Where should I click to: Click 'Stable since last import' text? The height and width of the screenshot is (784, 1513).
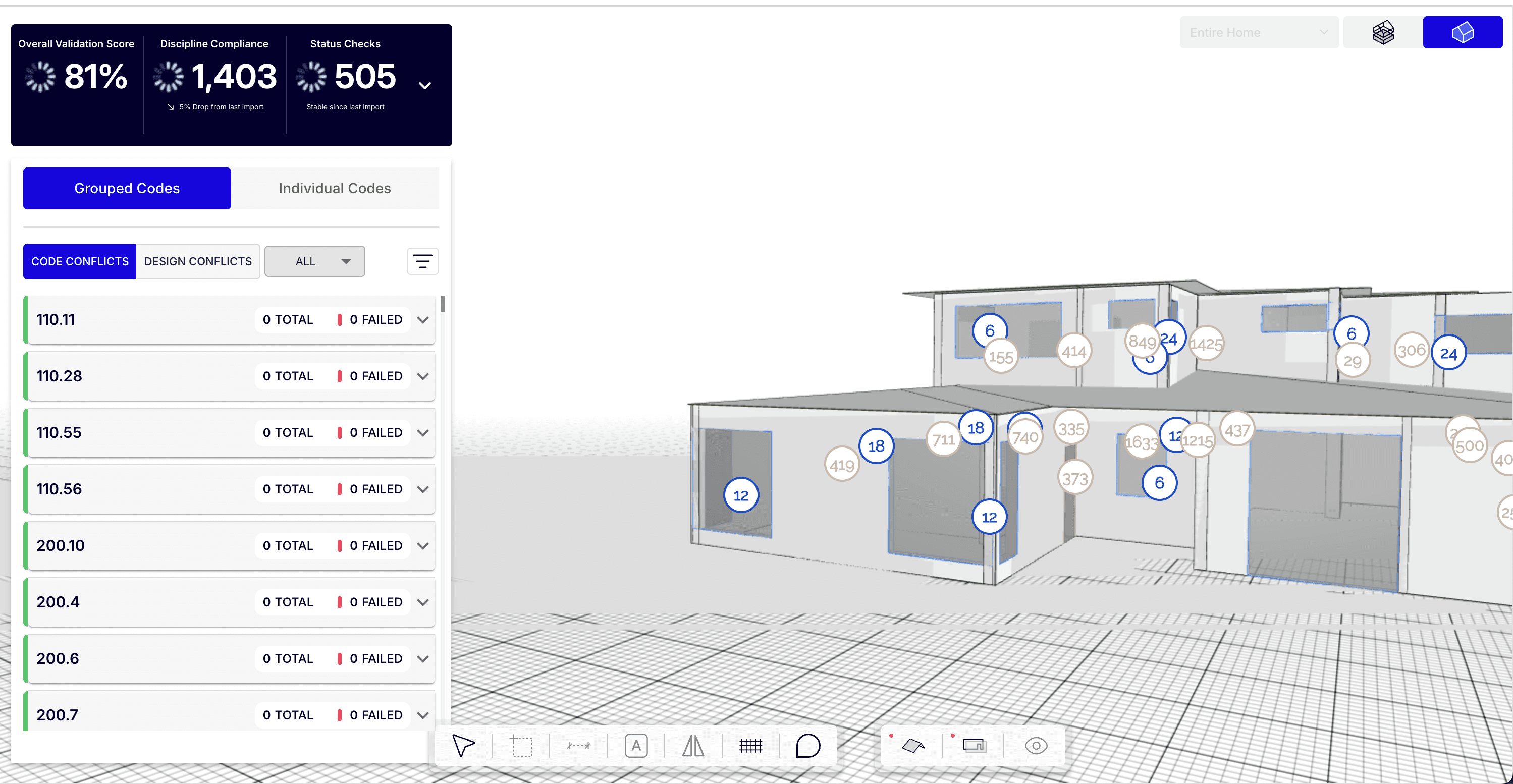point(345,107)
